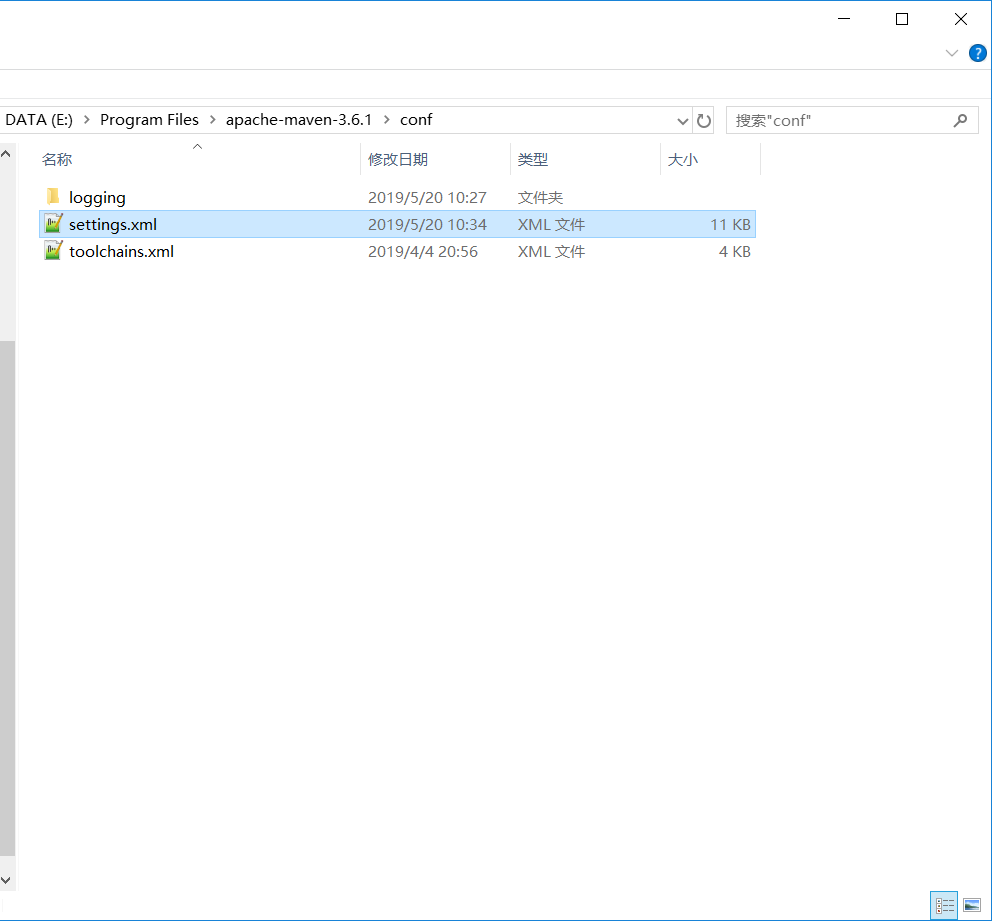Screen dimensions: 992x921
Task: Click the navigation pane scroll up arrow
Action: [x=6, y=154]
